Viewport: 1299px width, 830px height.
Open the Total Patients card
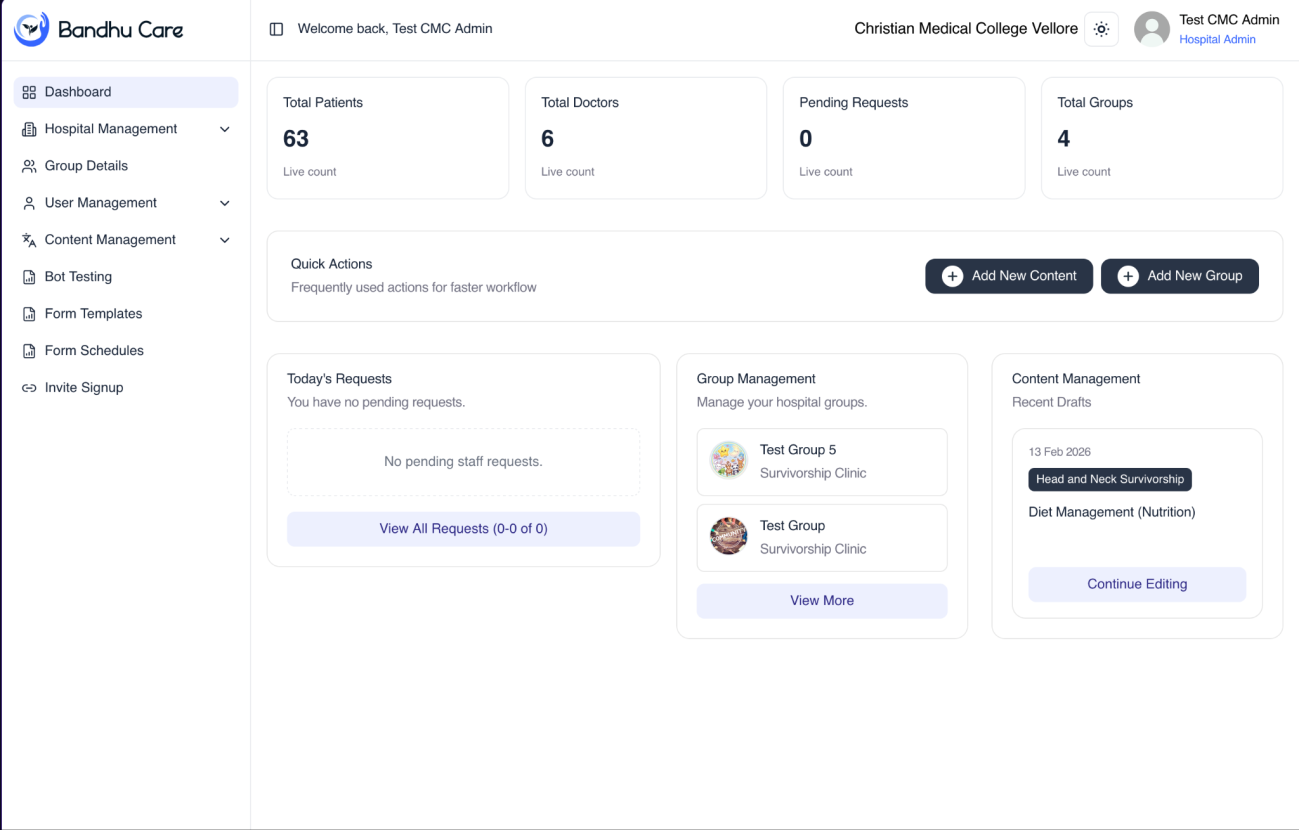(388, 138)
